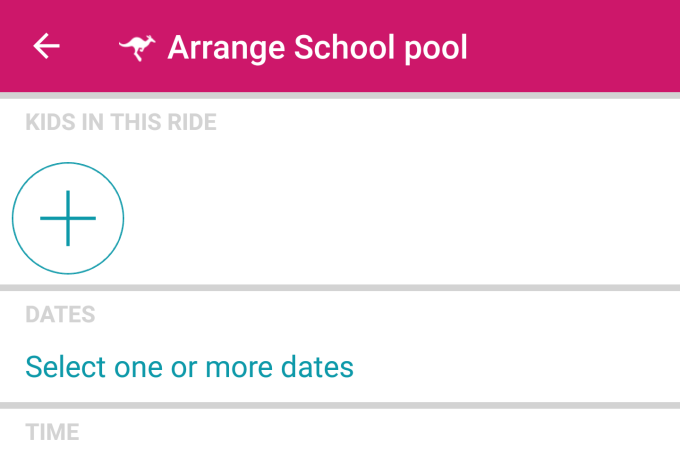This screenshot has height=456, width=680.
Task: Go back from Arrange School pool screen
Action: [x=46, y=46]
